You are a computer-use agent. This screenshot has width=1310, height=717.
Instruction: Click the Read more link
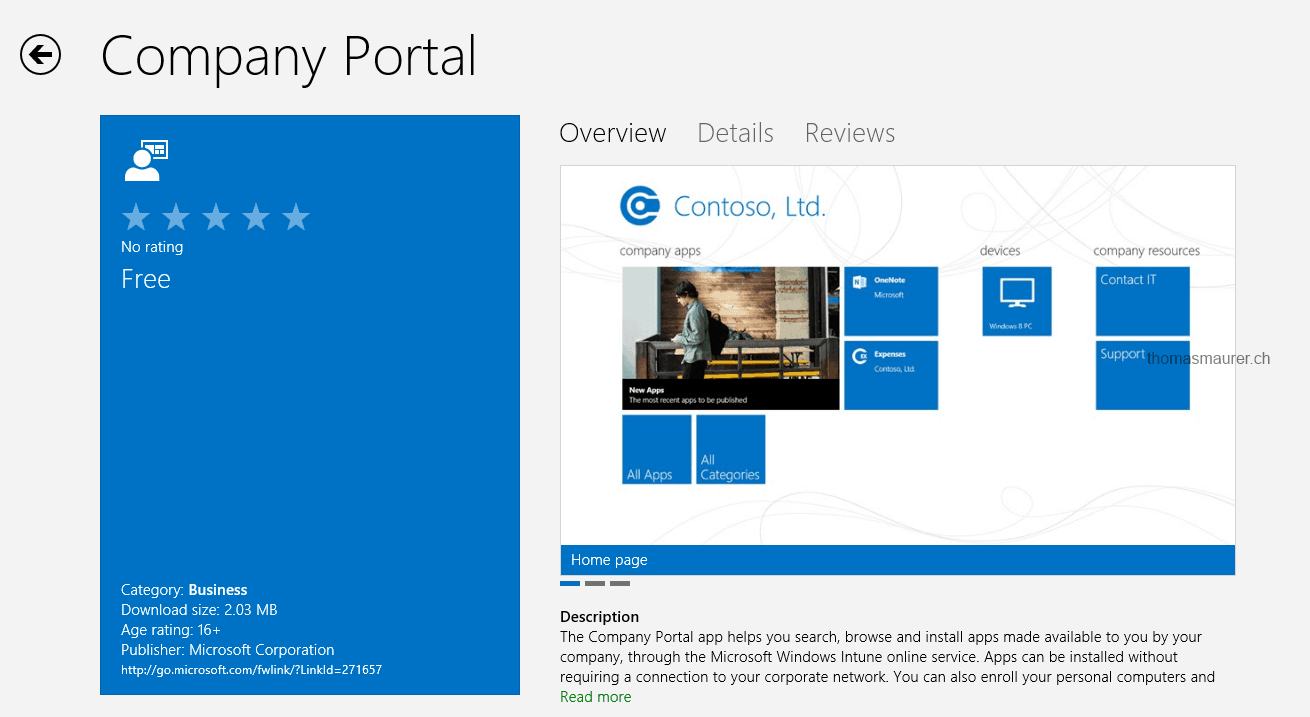tap(596, 697)
